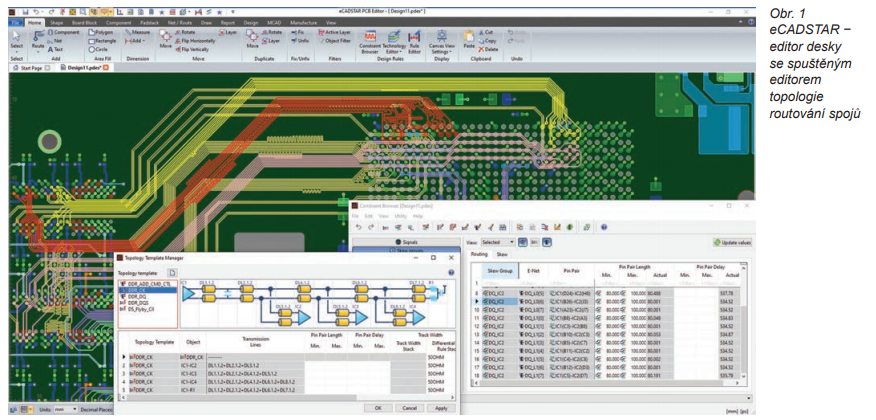Close the Design11.pdes document tab
Image resolution: width=876 pixels, height=420 pixels.
tap(106, 68)
